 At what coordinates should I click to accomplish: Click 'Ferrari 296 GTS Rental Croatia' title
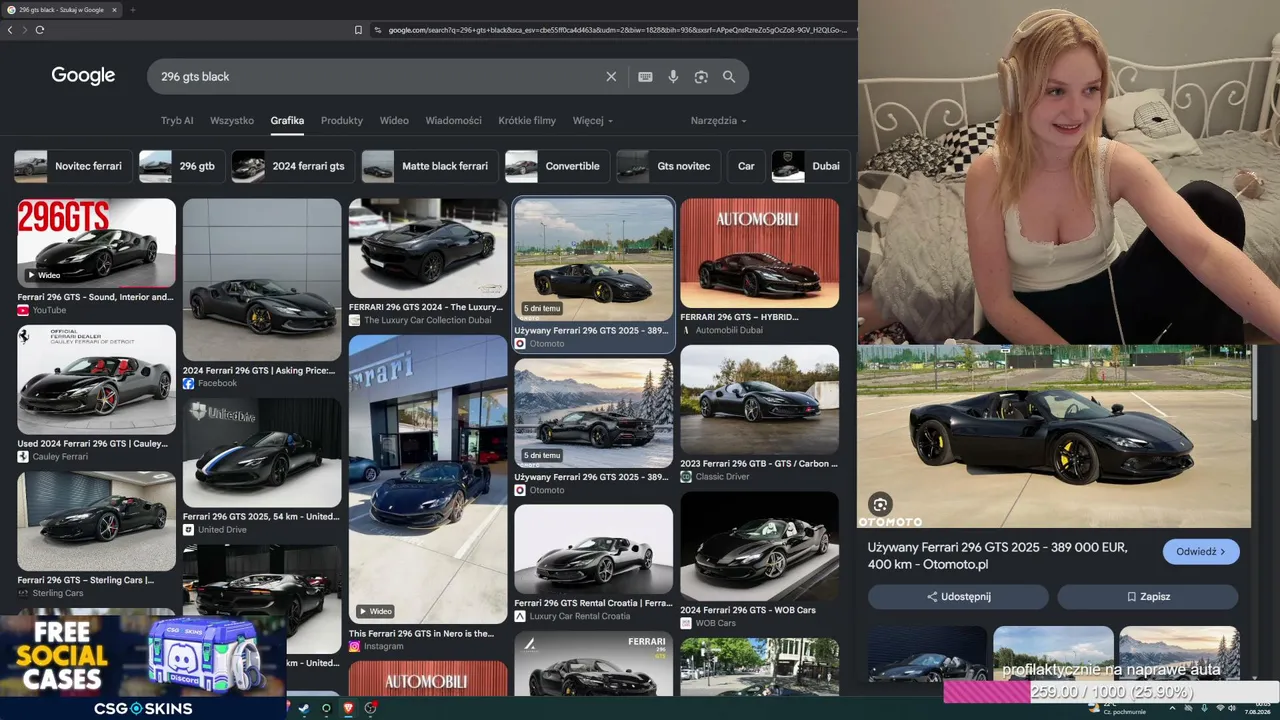click(x=593, y=603)
